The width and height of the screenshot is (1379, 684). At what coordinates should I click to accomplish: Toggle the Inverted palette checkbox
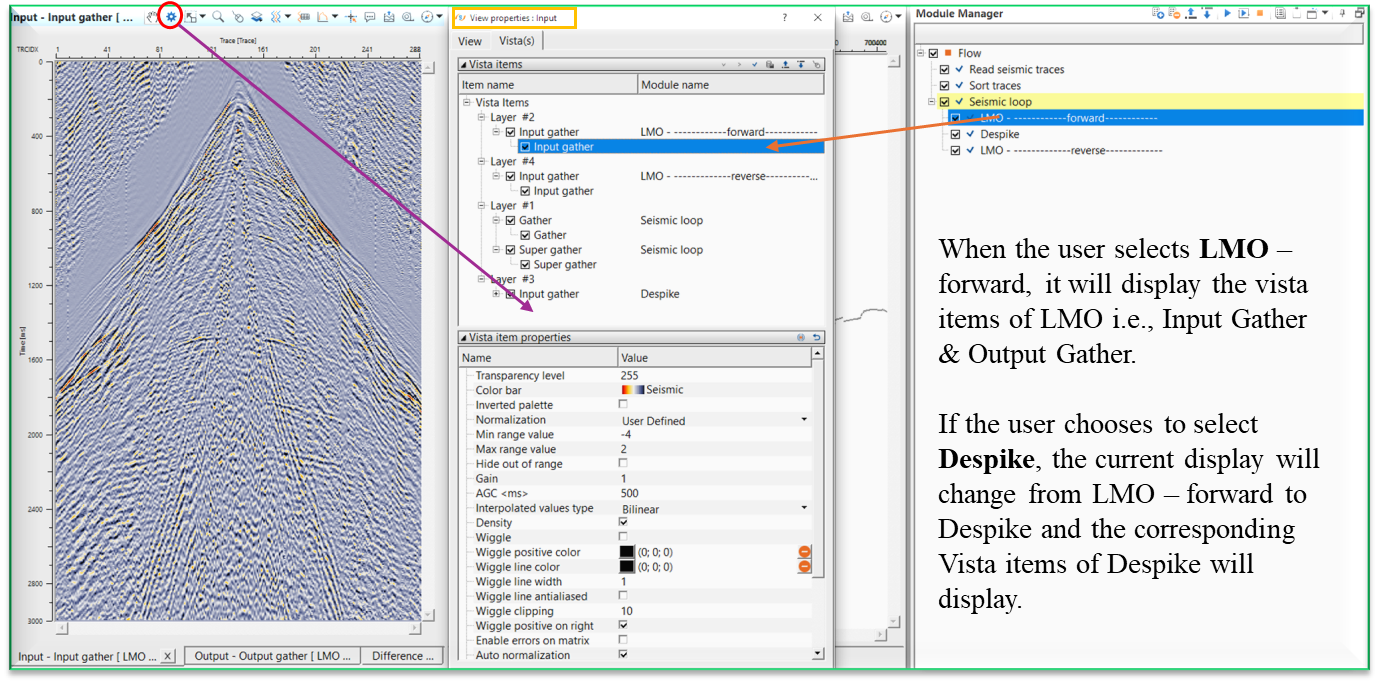(x=623, y=405)
